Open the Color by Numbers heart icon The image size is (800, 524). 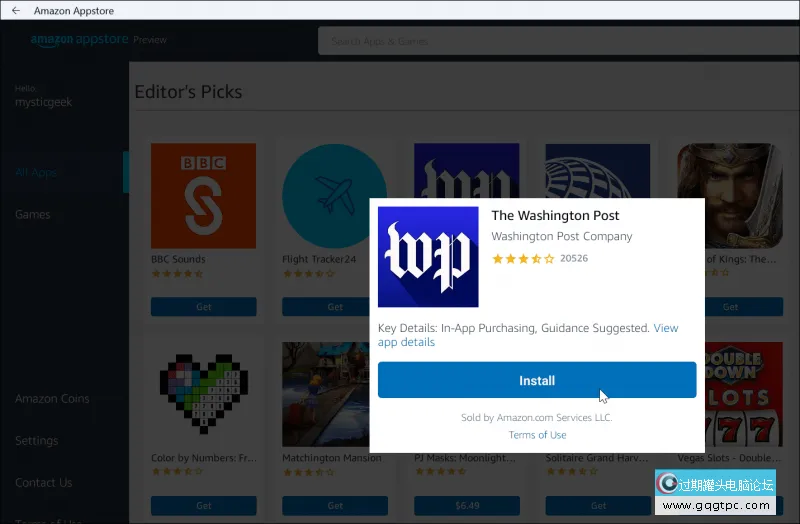point(203,394)
